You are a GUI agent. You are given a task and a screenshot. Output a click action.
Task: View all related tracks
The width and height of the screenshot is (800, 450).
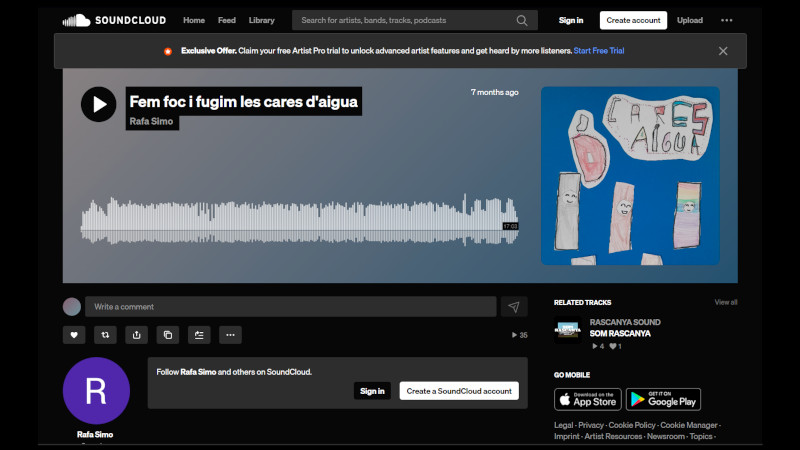point(726,303)
